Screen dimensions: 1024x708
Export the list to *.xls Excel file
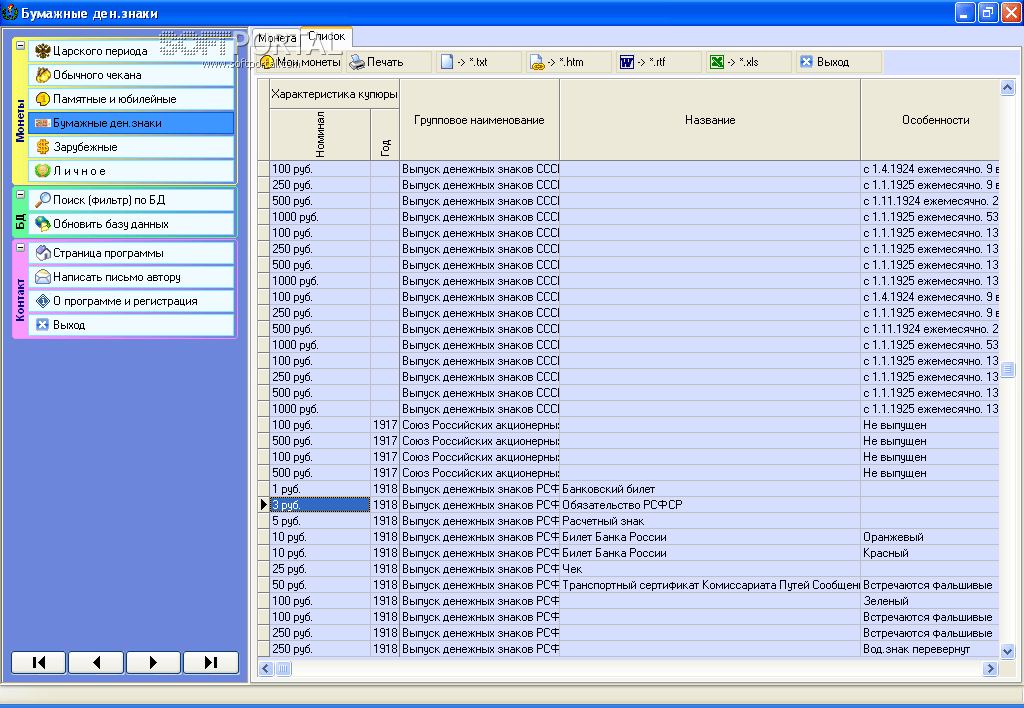(750, 62)
